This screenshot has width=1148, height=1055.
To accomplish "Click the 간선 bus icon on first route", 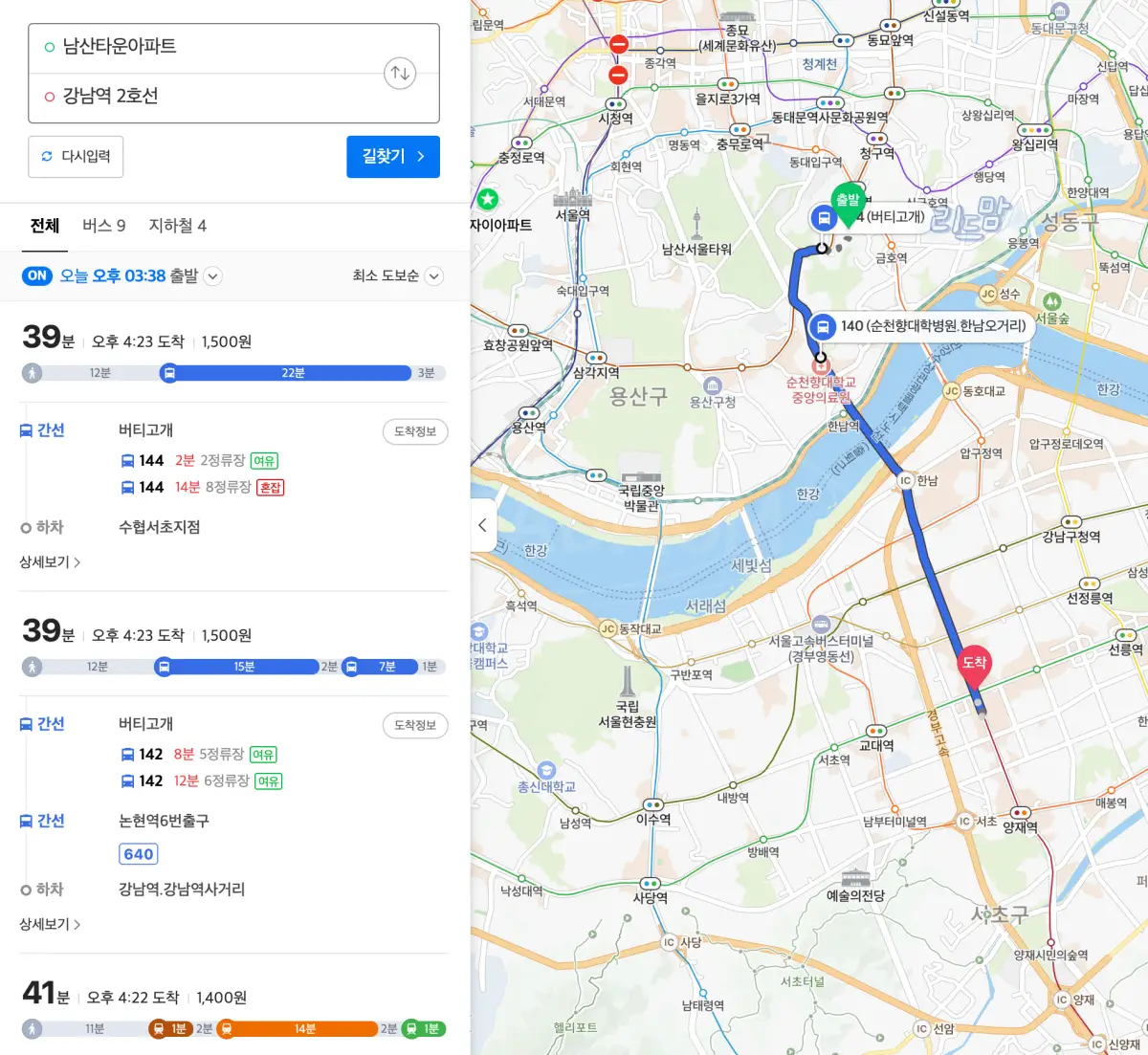I will pyautogui.click(x=26, y=429).
